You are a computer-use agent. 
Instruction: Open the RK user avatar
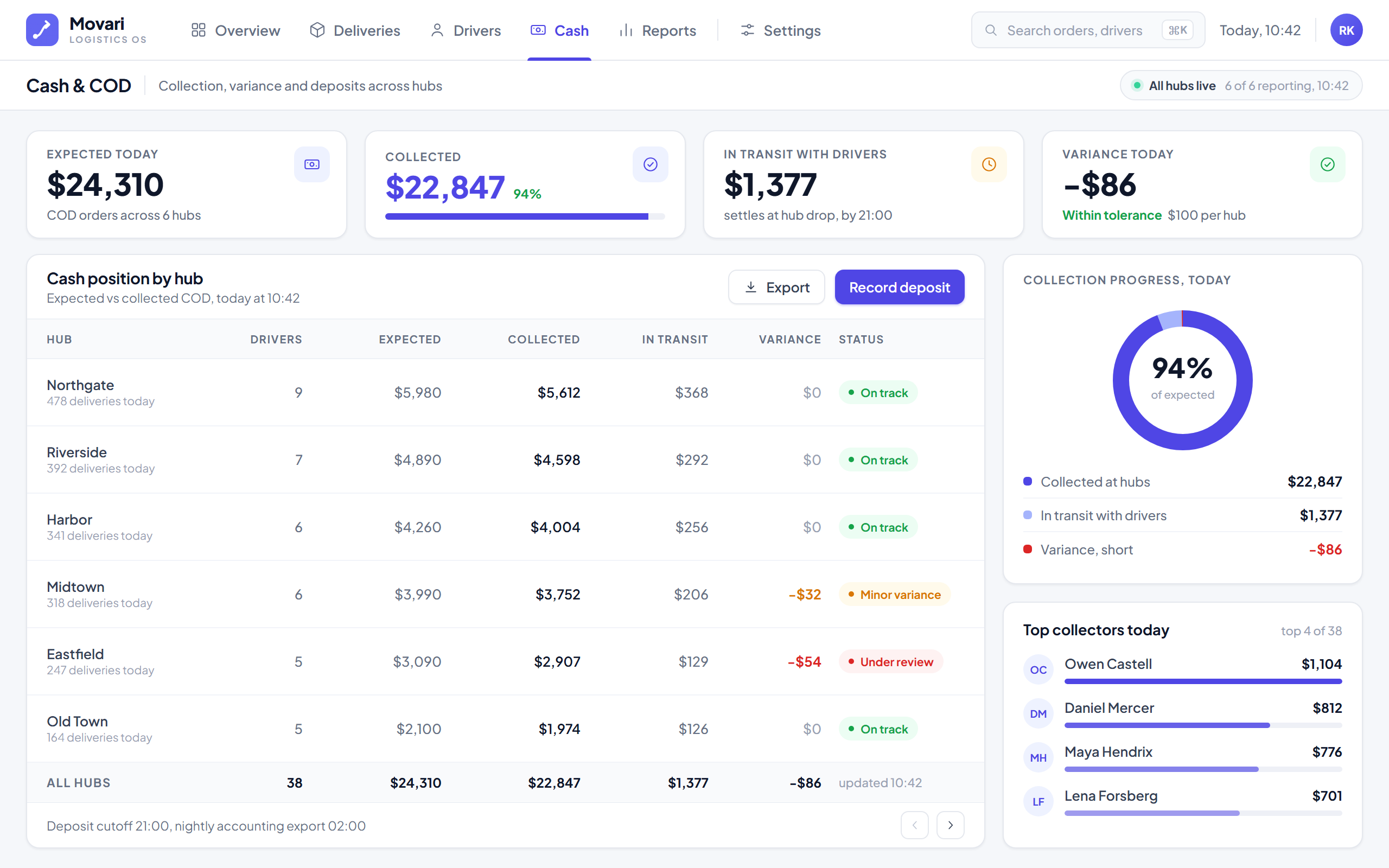(1346, 30)
